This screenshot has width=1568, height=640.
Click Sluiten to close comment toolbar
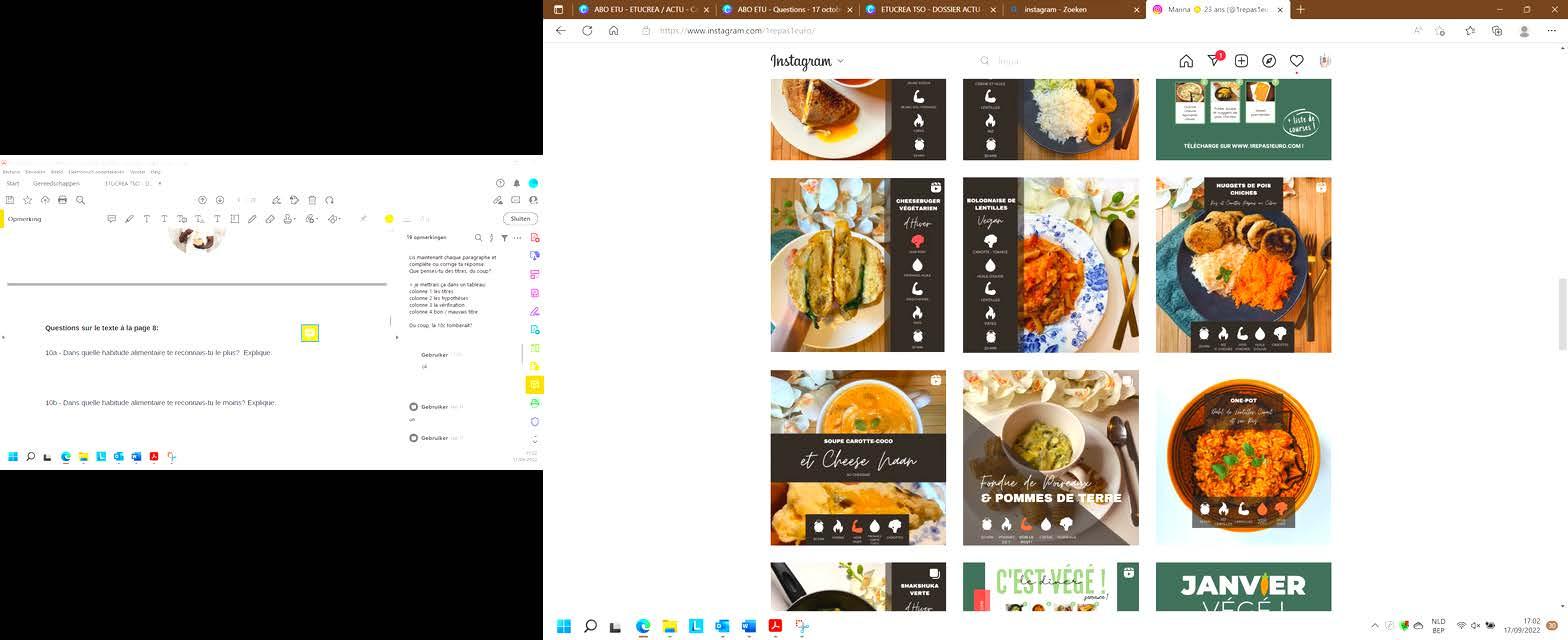click(x=520, y=219)
